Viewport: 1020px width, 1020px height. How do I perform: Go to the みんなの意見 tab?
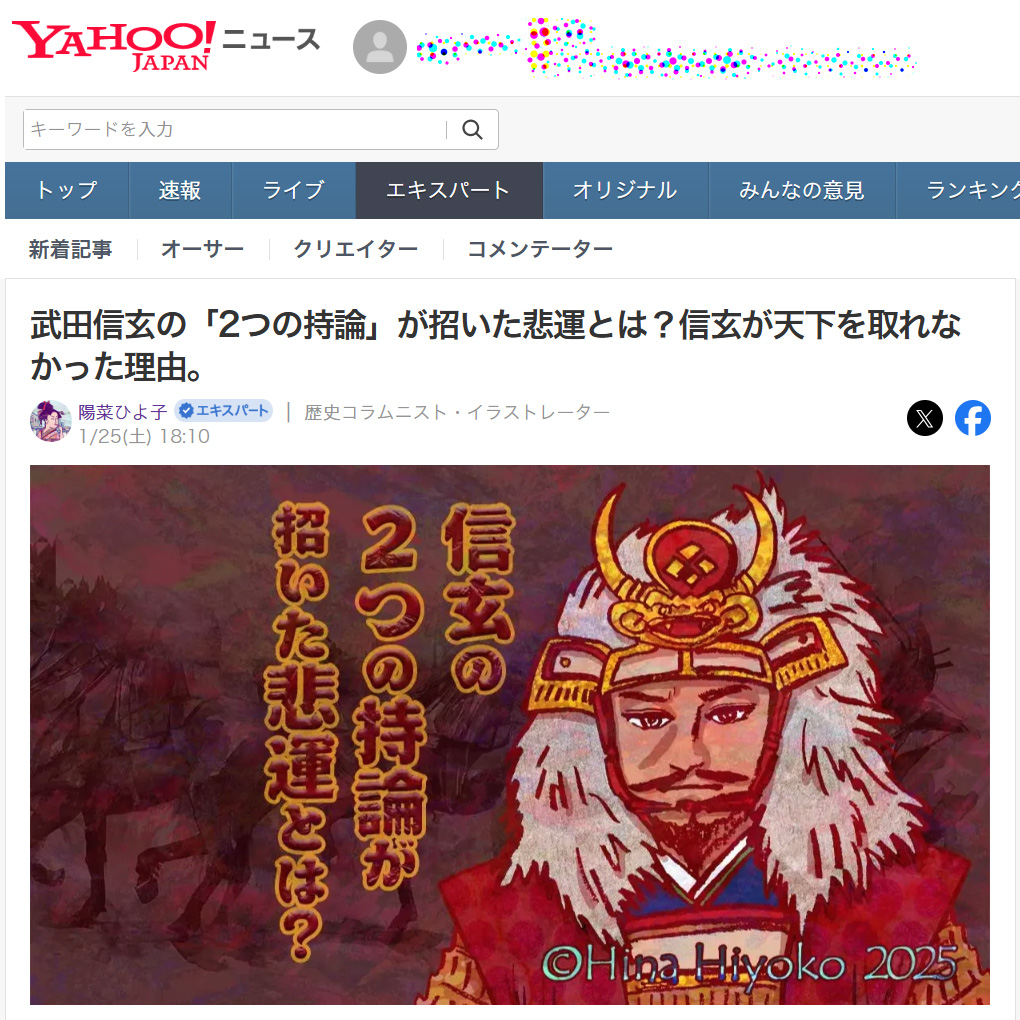coord(801,190)
